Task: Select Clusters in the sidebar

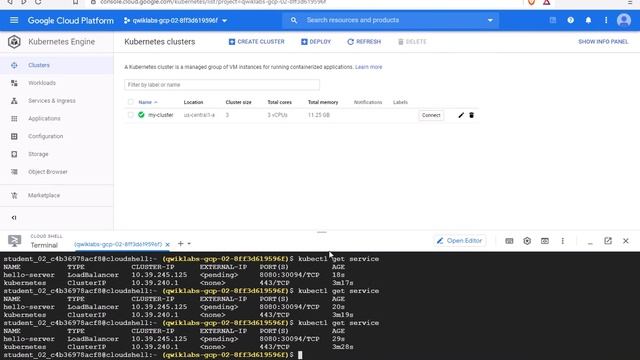Action: click(57, 65)
